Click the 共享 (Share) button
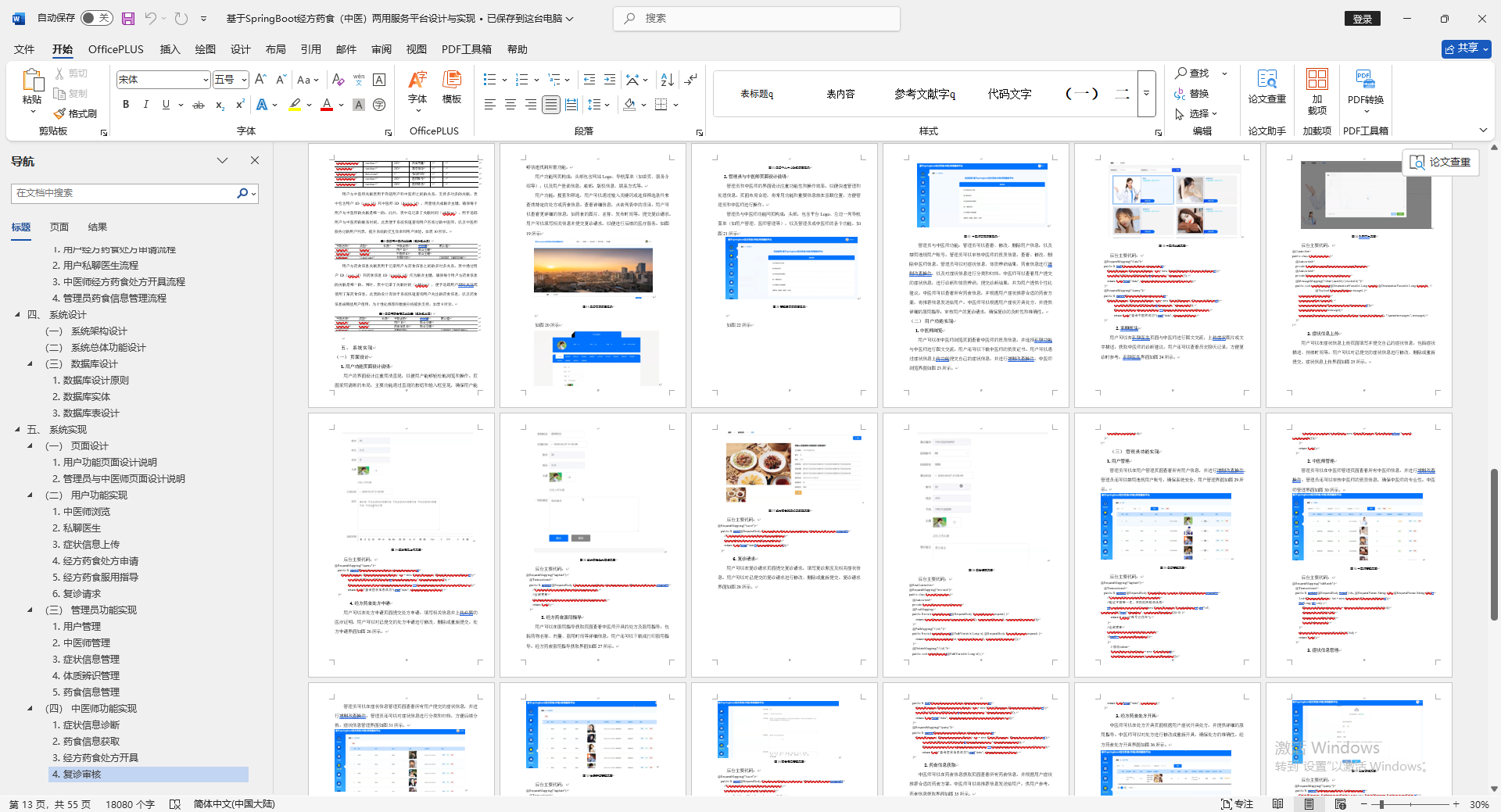1501x812 pixels. [1467, 48]
